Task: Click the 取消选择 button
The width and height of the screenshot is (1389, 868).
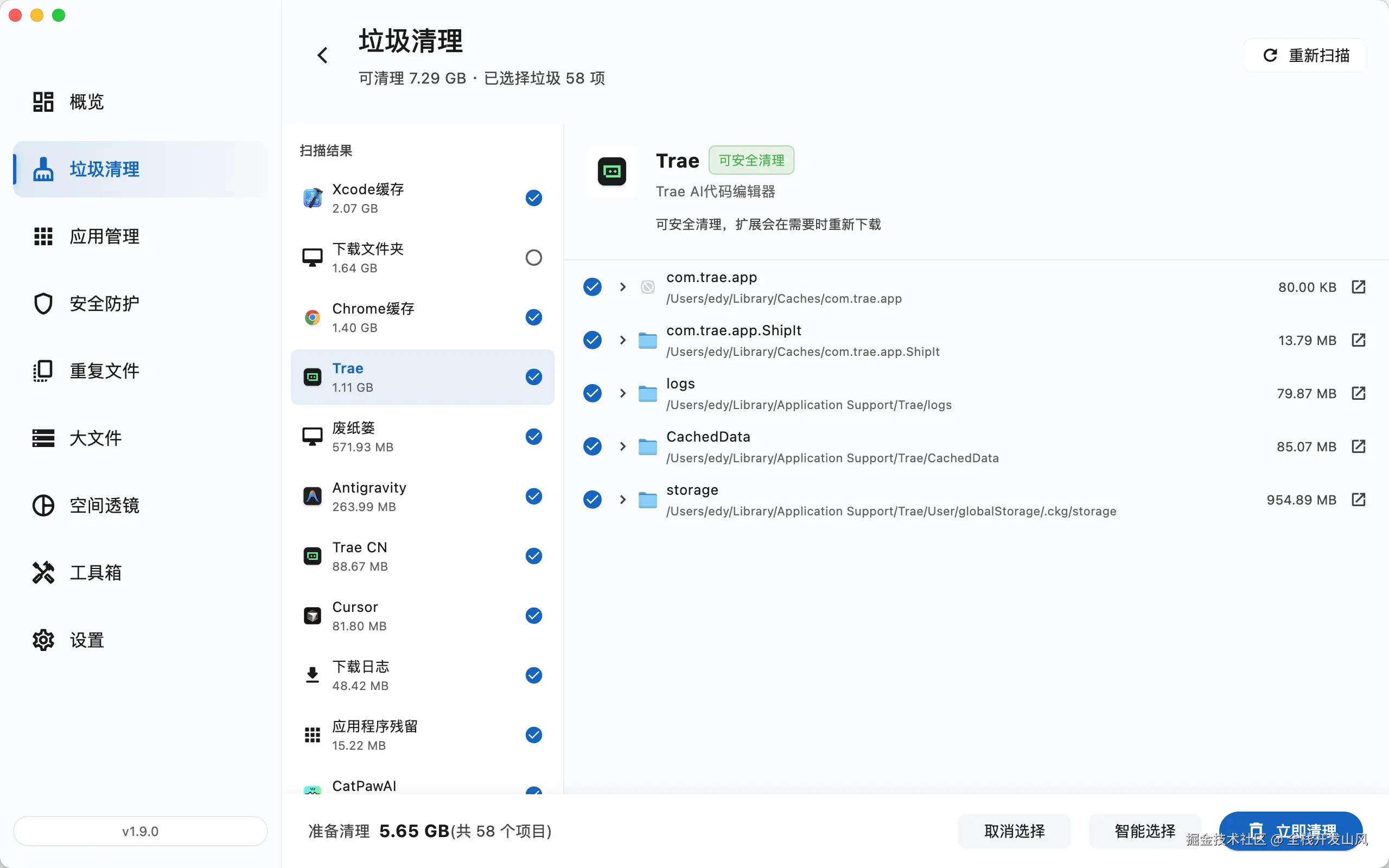Action: (x=1014, y=831)
